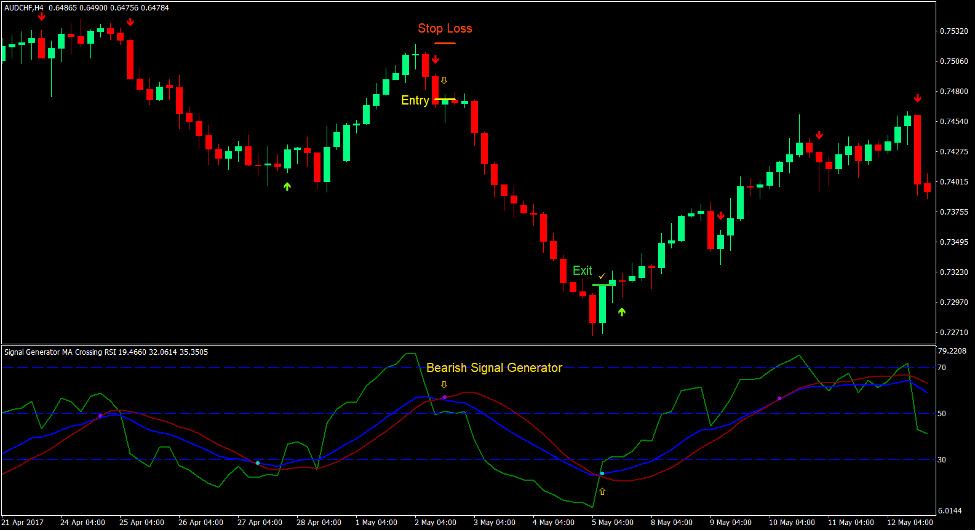Click the AUDCHF,H4 chart title

[27, 8]
